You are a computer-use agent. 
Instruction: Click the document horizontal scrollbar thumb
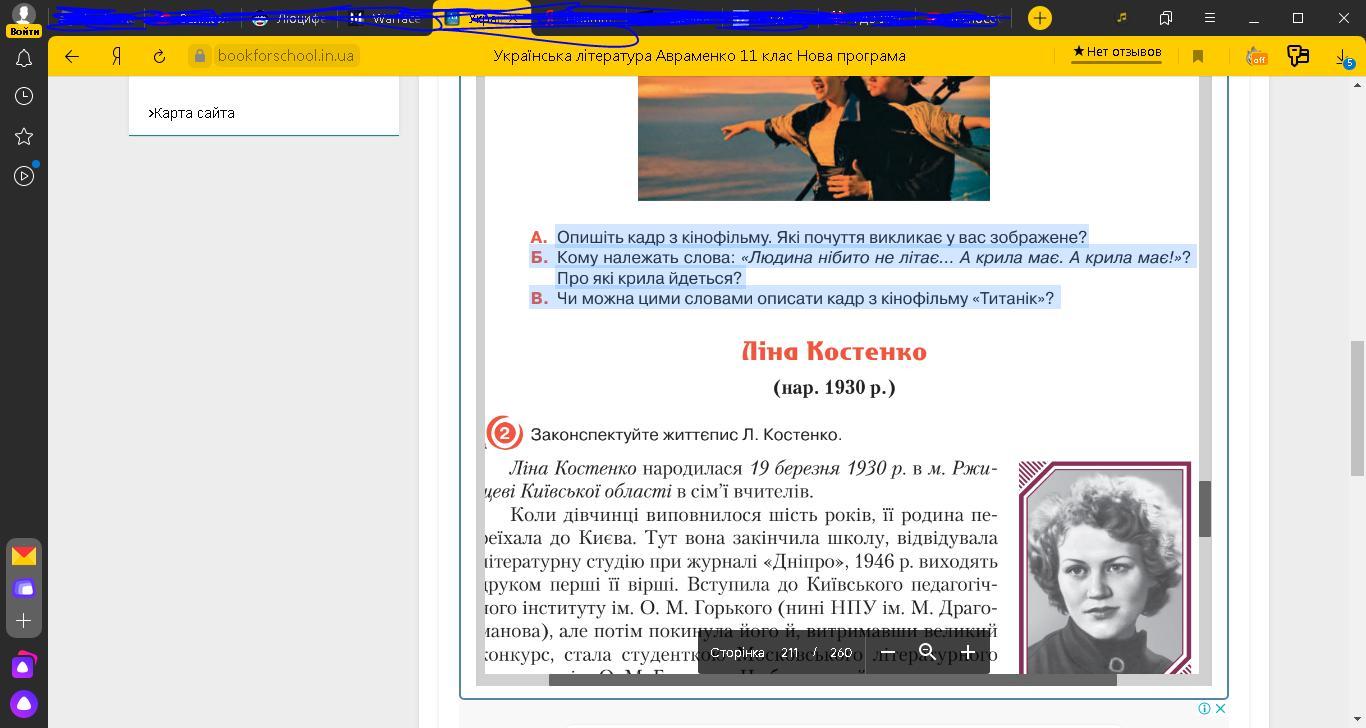pos(832,680)
